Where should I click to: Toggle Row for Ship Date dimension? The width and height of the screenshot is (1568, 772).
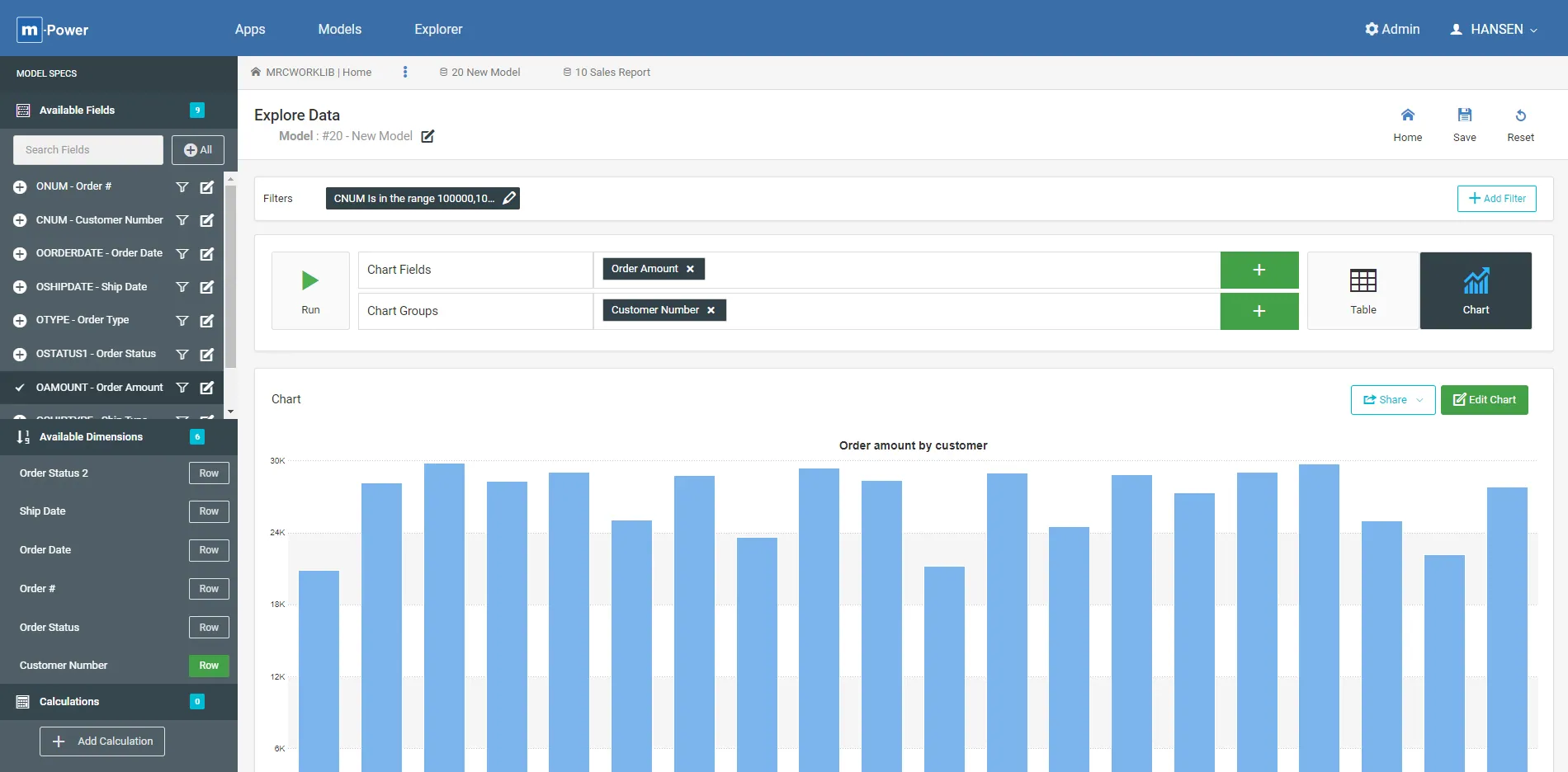pyautogui.click(x=209, y=511)
